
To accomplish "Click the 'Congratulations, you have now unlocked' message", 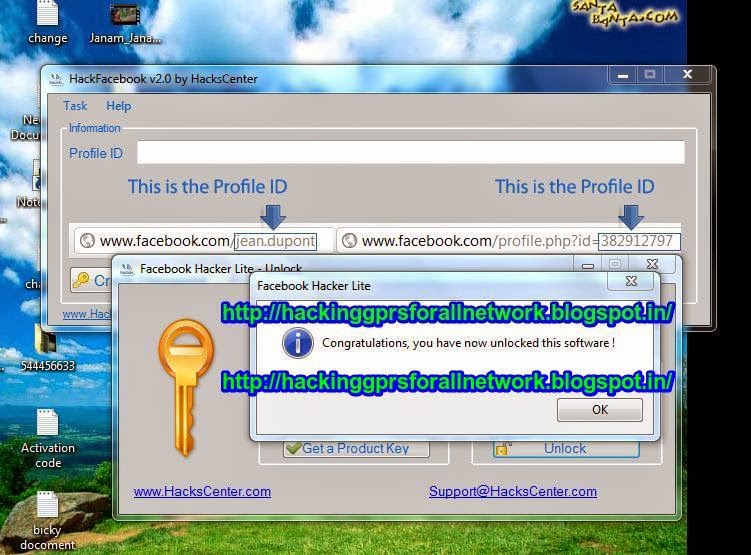I will (468, 343).
